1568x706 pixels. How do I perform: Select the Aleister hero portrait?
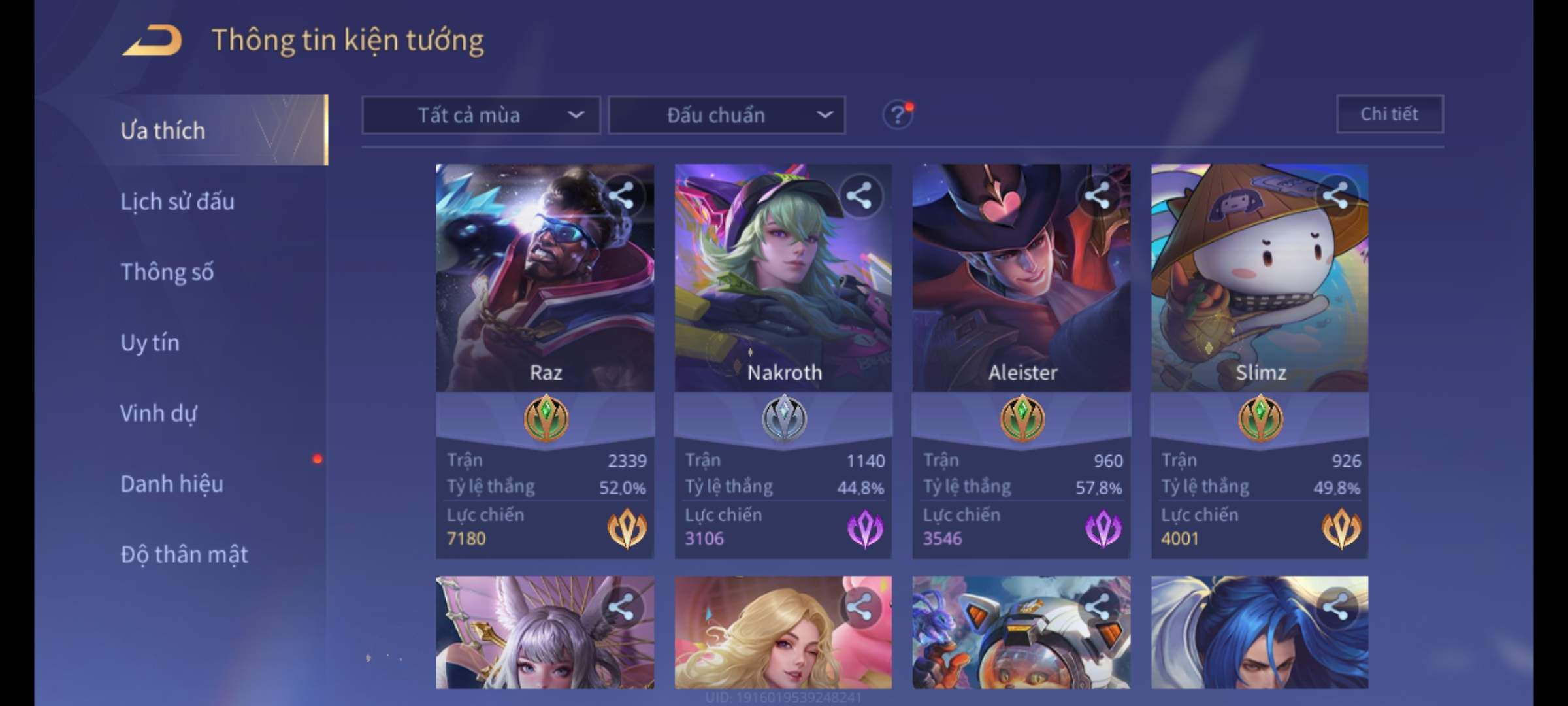(x=1021, y=278)
